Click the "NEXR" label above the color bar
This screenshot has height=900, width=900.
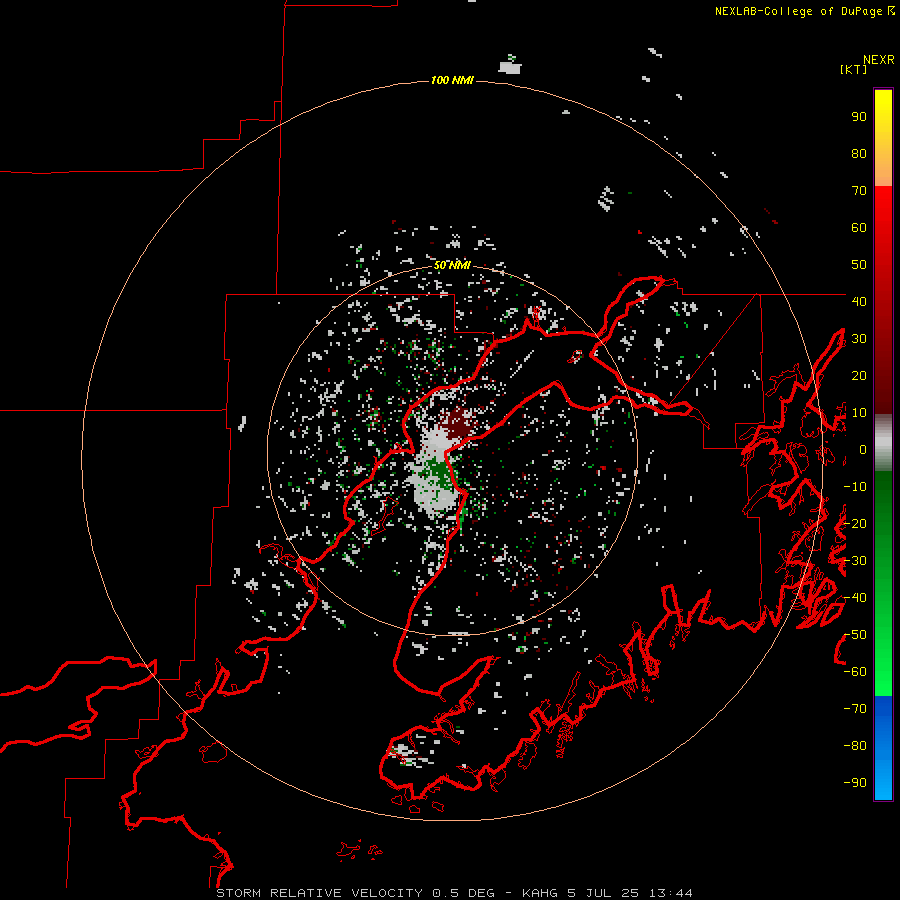click(879, 60)
